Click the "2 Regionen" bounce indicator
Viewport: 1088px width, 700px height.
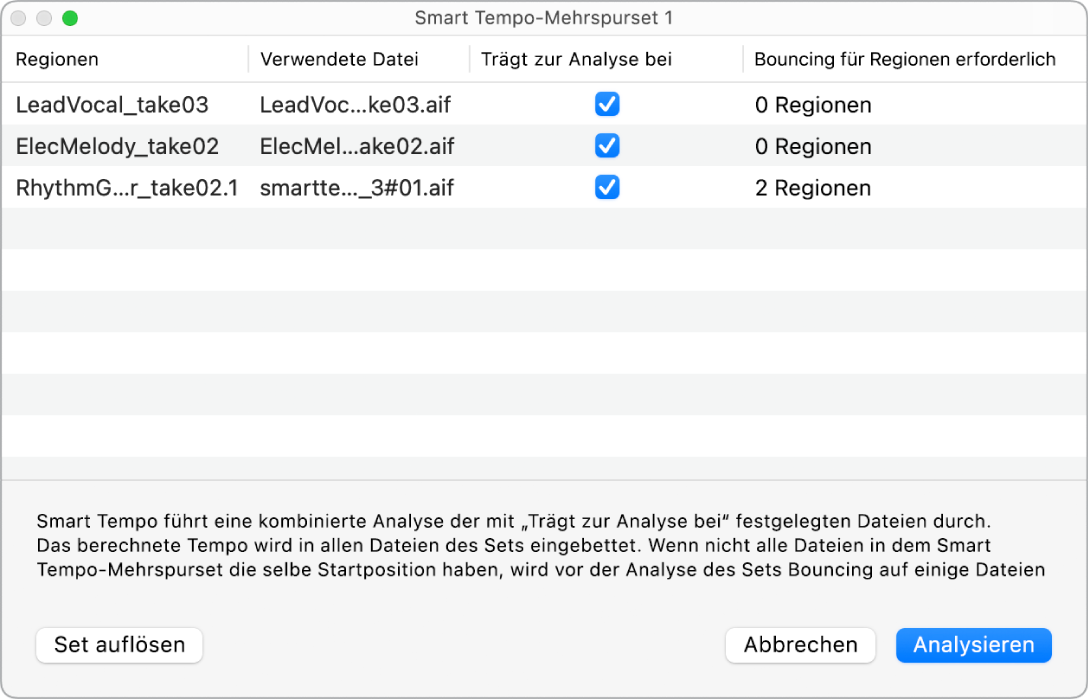pos(811,188)
